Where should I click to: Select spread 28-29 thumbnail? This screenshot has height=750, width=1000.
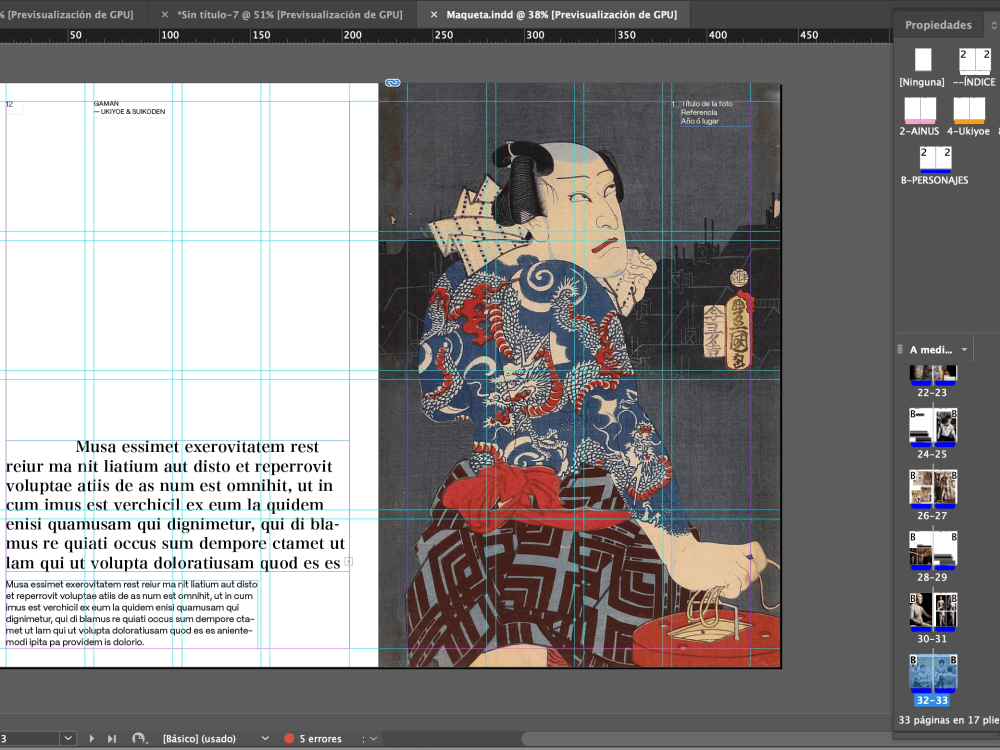click(x=932, y=550)
